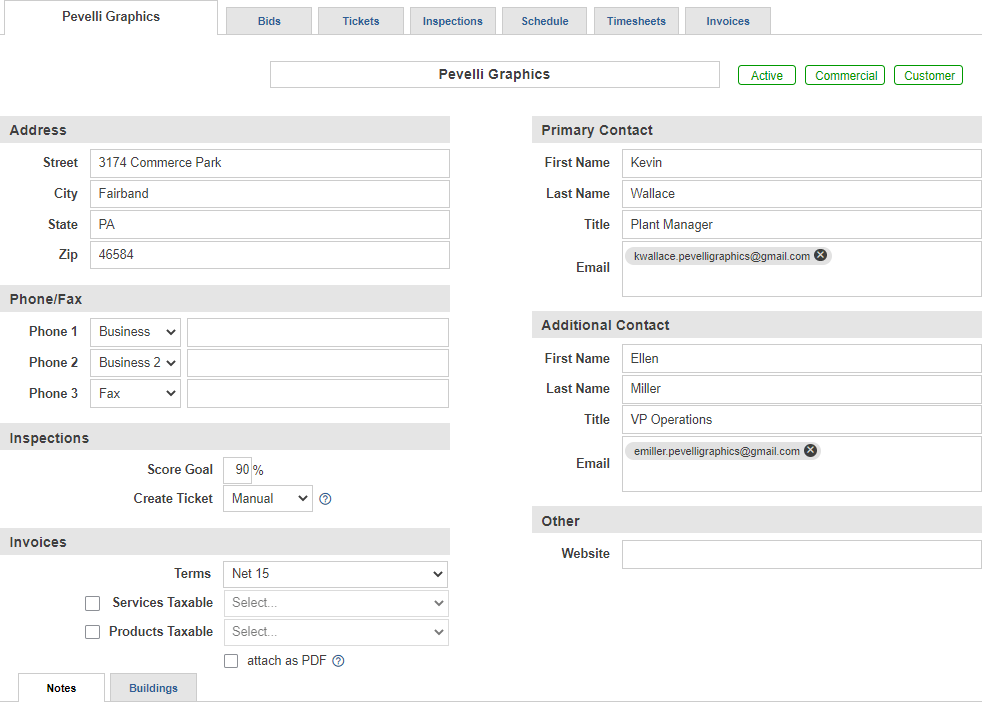
Task: Remove kwallace email address chip
Action: 820,256
